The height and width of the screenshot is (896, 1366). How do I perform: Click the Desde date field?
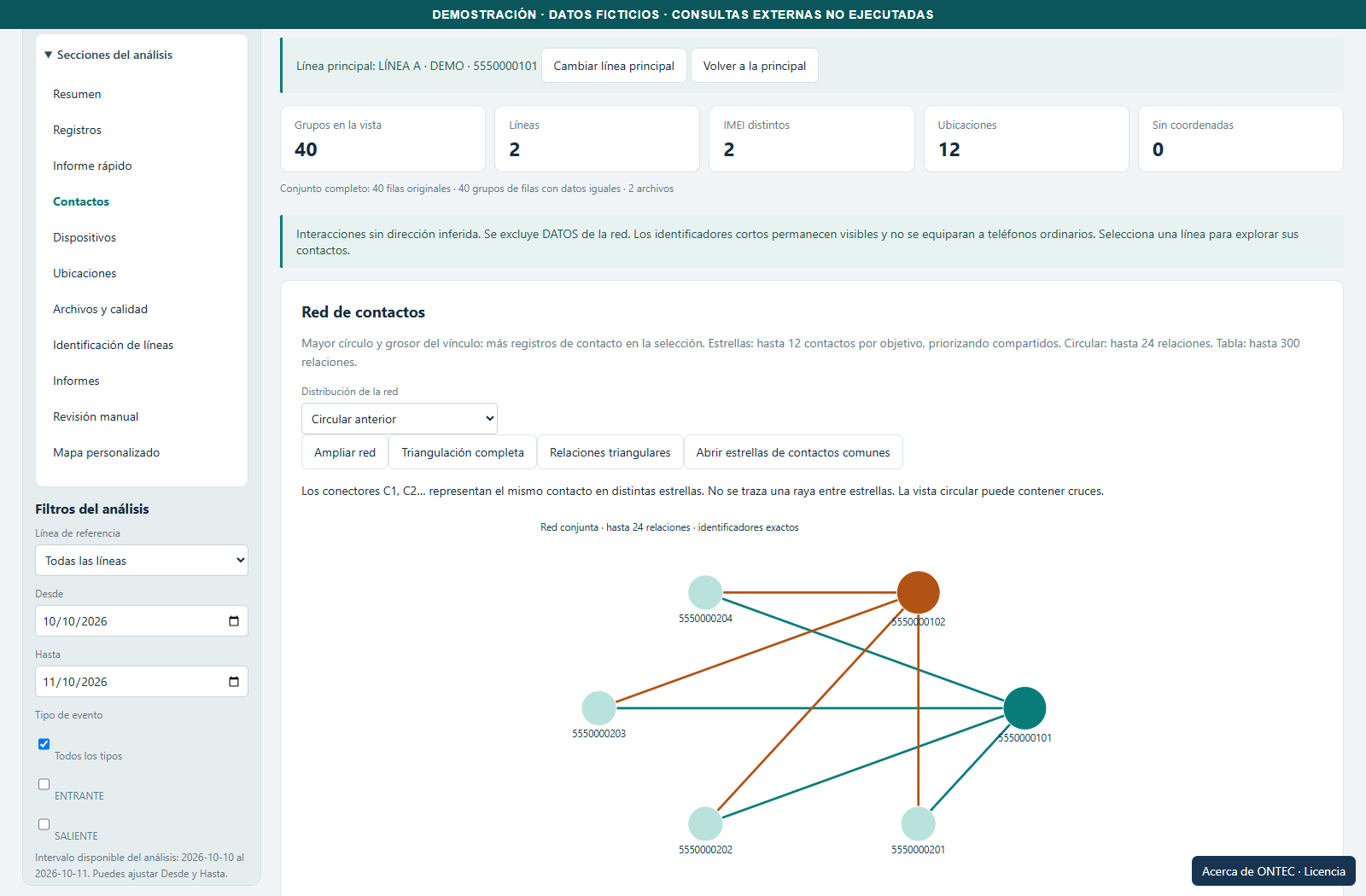pyautogui.click(x=142, y=621)
